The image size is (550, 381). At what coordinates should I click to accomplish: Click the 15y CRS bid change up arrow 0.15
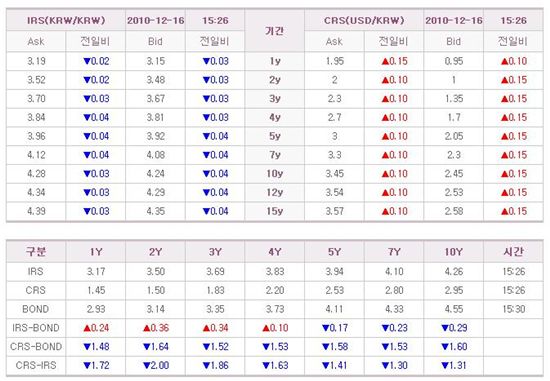point(514,211)
